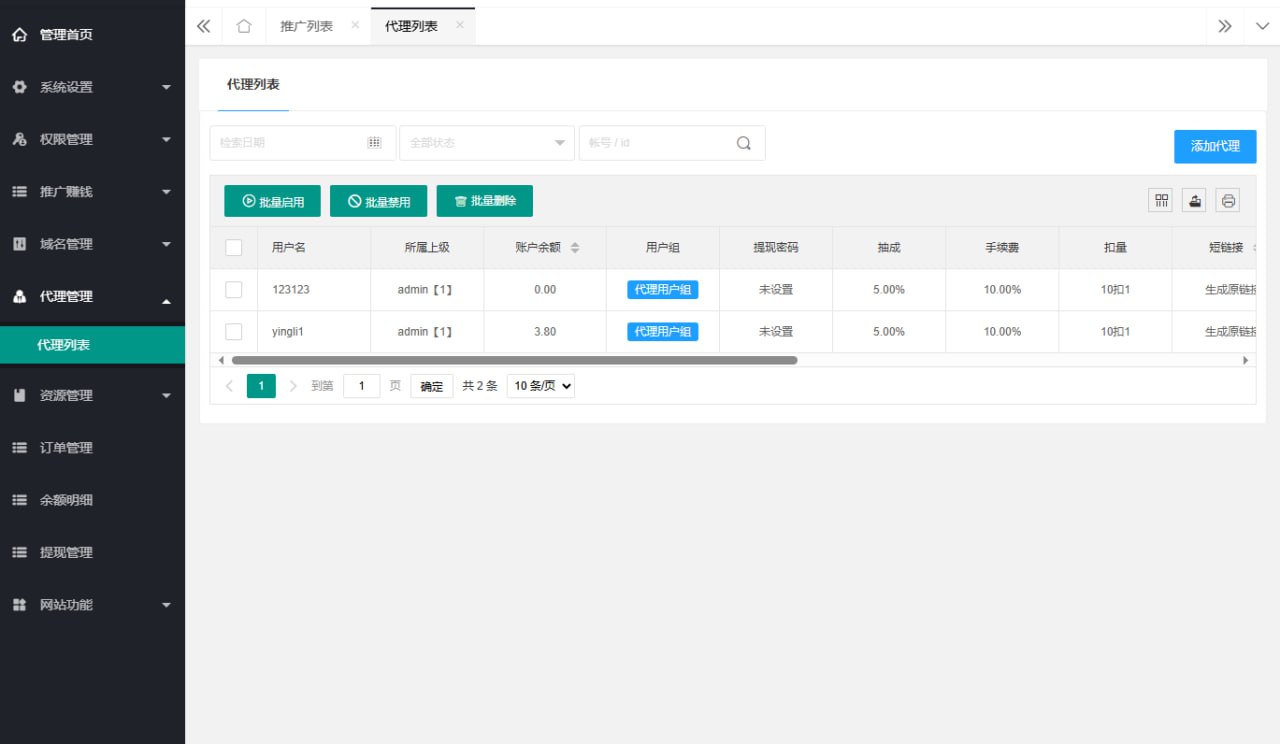The width and height of the screenshot is (1280, 744).
Task: Click the table's horizontal scrollbar
Action: click(514, 360)
